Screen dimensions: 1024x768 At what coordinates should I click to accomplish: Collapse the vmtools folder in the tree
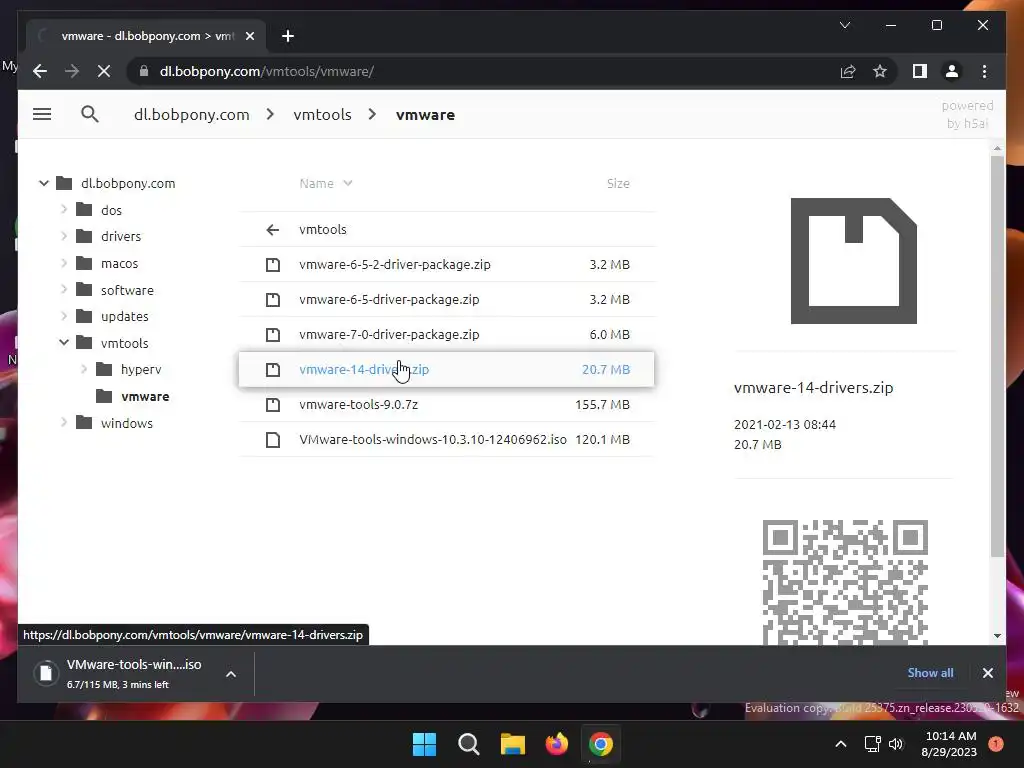pyautogui.click(x=64, y=342)
